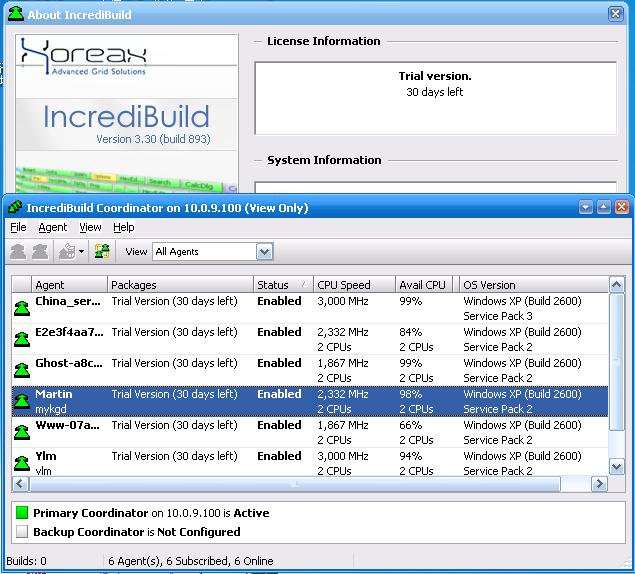Click the 6 Agent(s) status bar entry
Image resolution: width=635 pixels, height=574 pixels.
(x=191, y=561)
